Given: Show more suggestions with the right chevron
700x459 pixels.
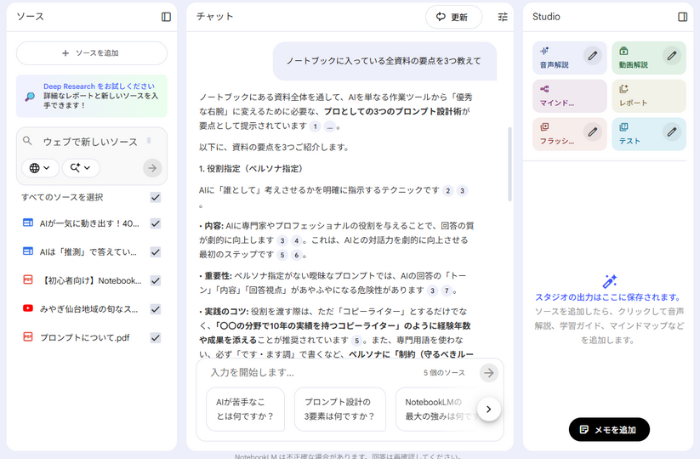Looking at the screenshot, I should [489, 409].
